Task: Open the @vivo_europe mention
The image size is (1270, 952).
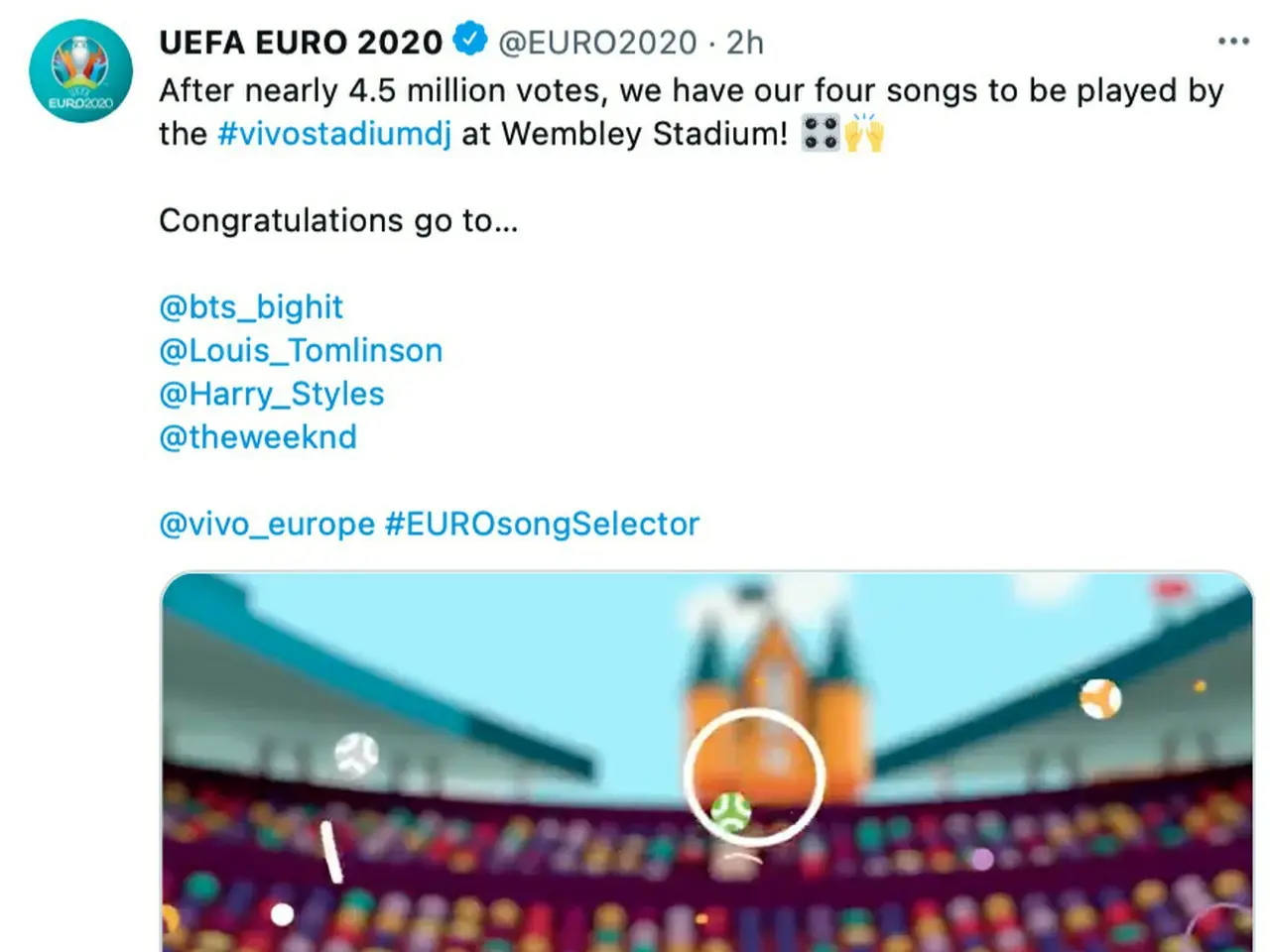Action: coord(267,524)
